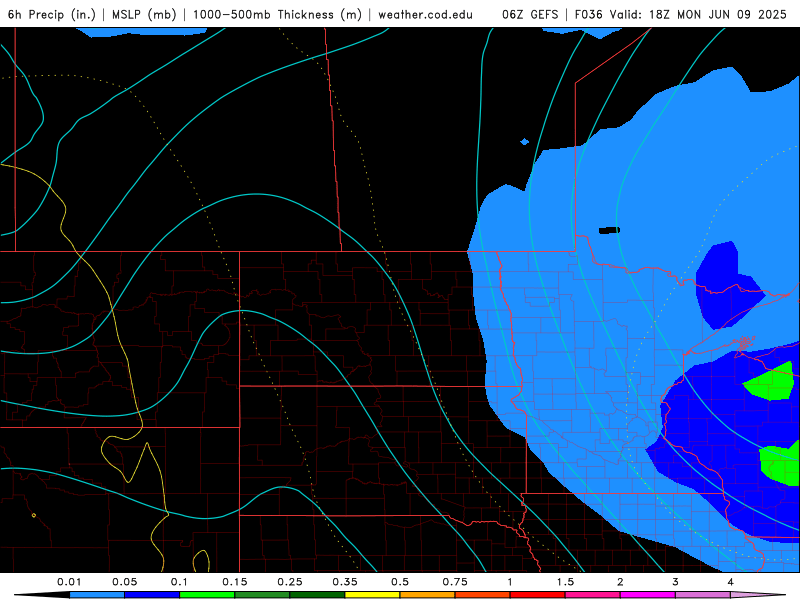This screenshot has width=800, height=600.
Task: Click the hot pink 1.5–2 legend swatch
Action: point(593,595)
